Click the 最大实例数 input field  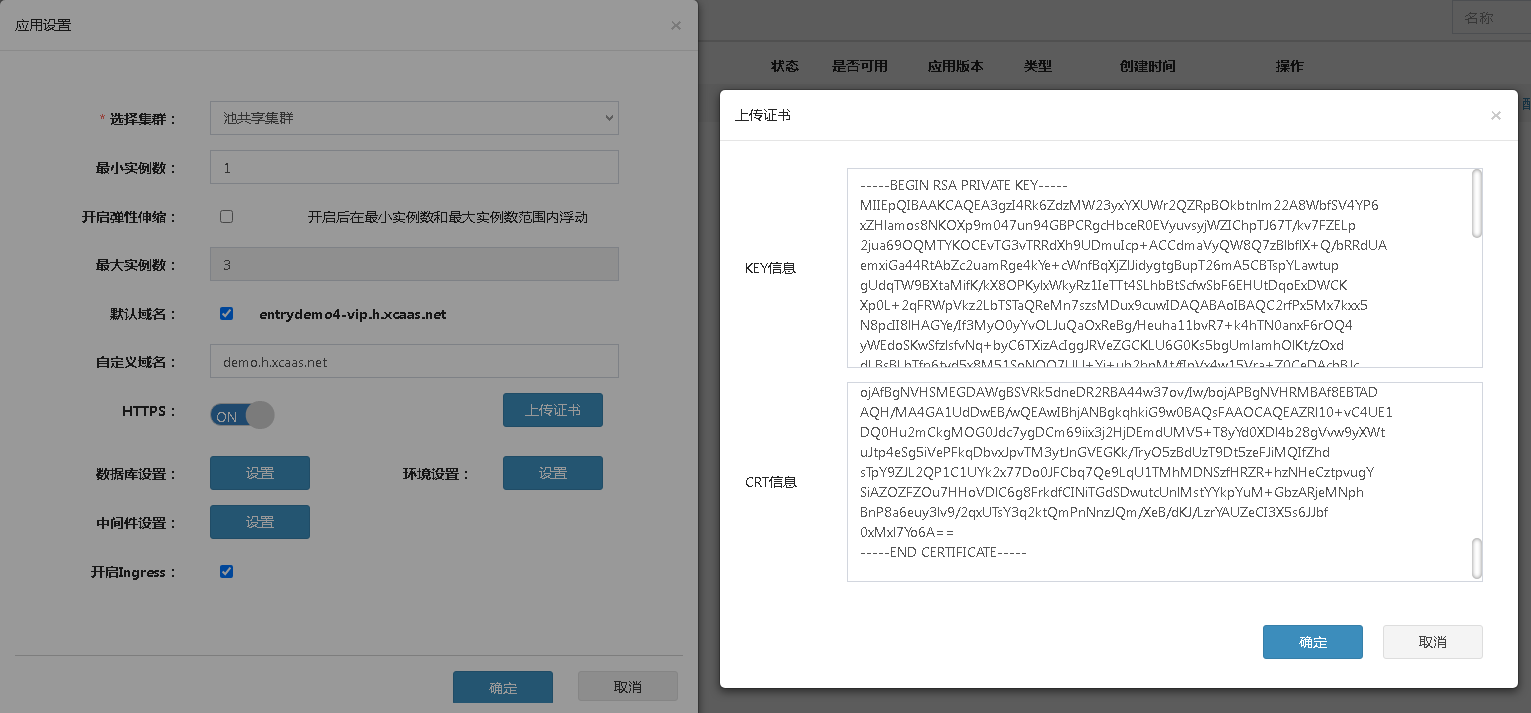tap(414, 264)
